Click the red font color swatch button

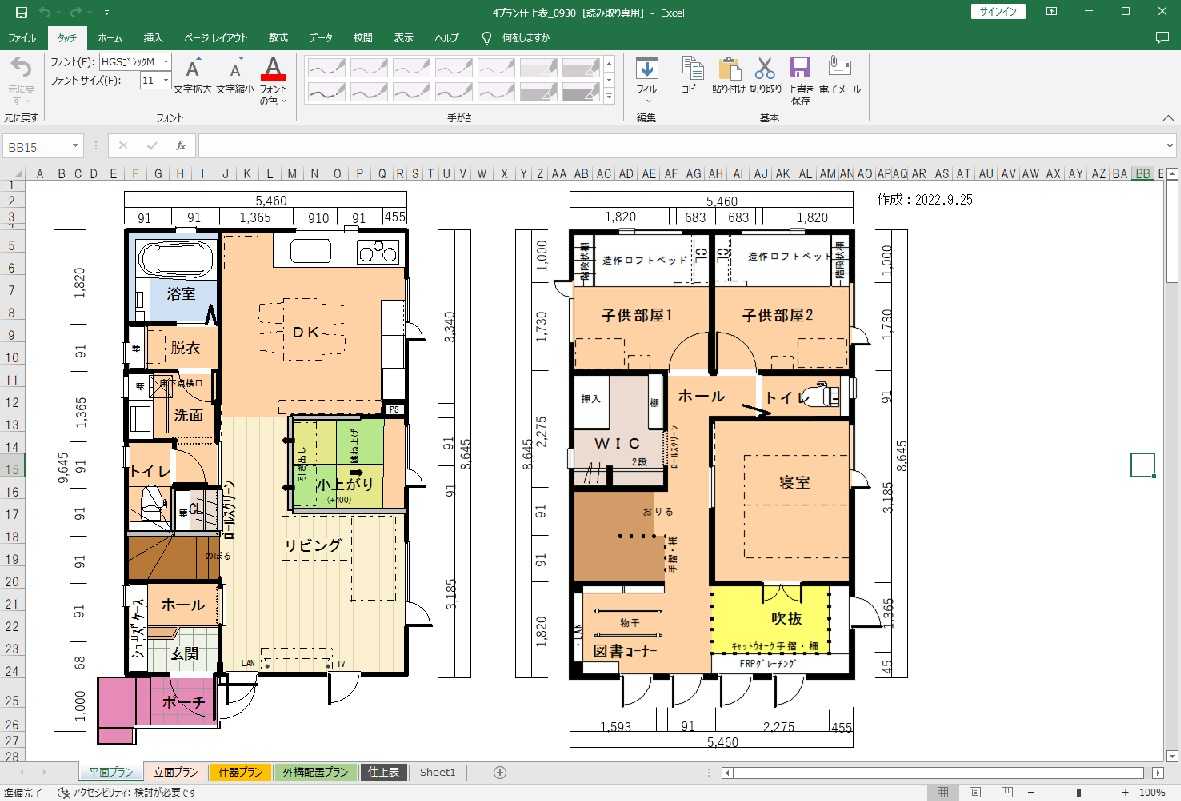(x=273, y=69)
